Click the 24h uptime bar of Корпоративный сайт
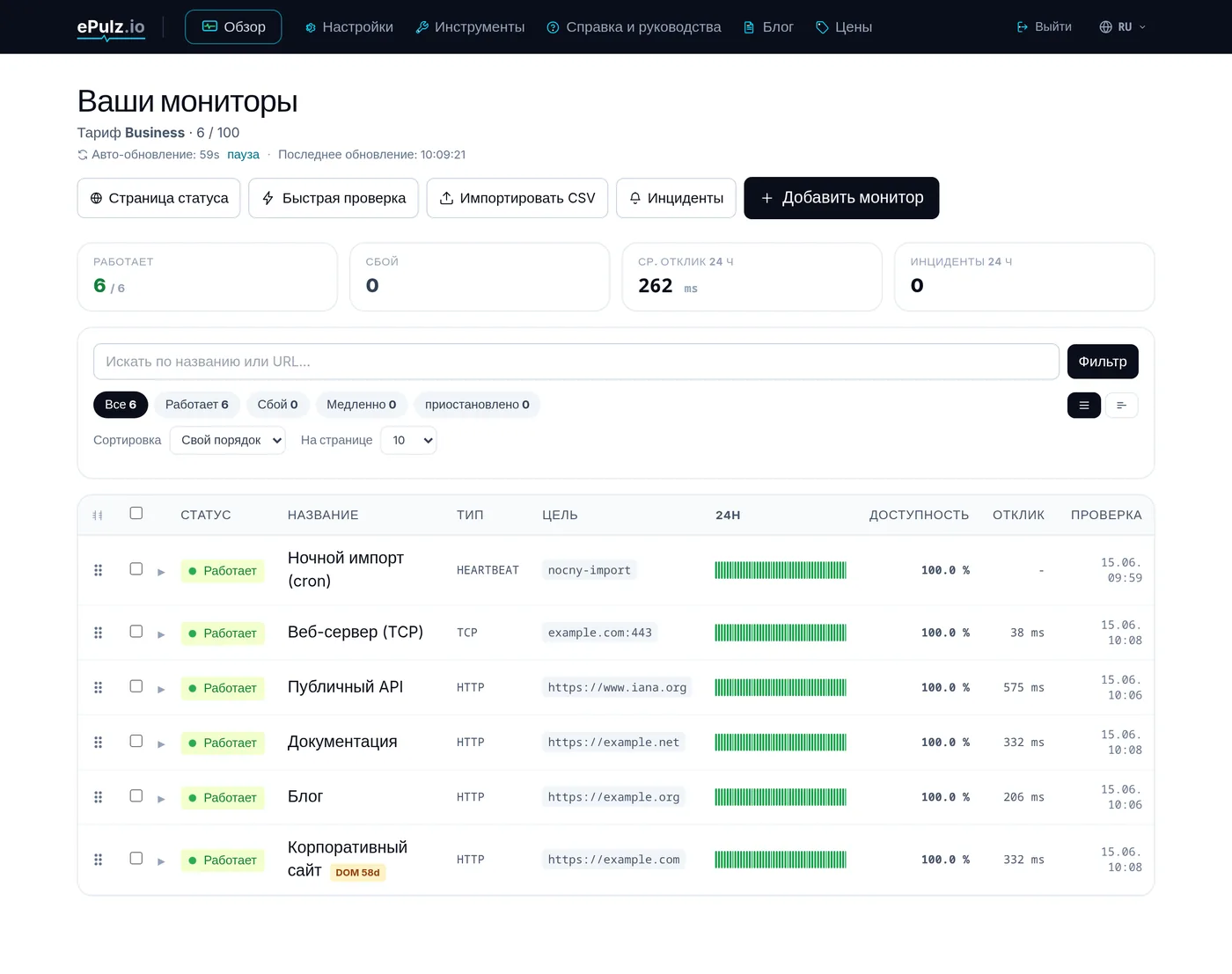 [781, 860]
